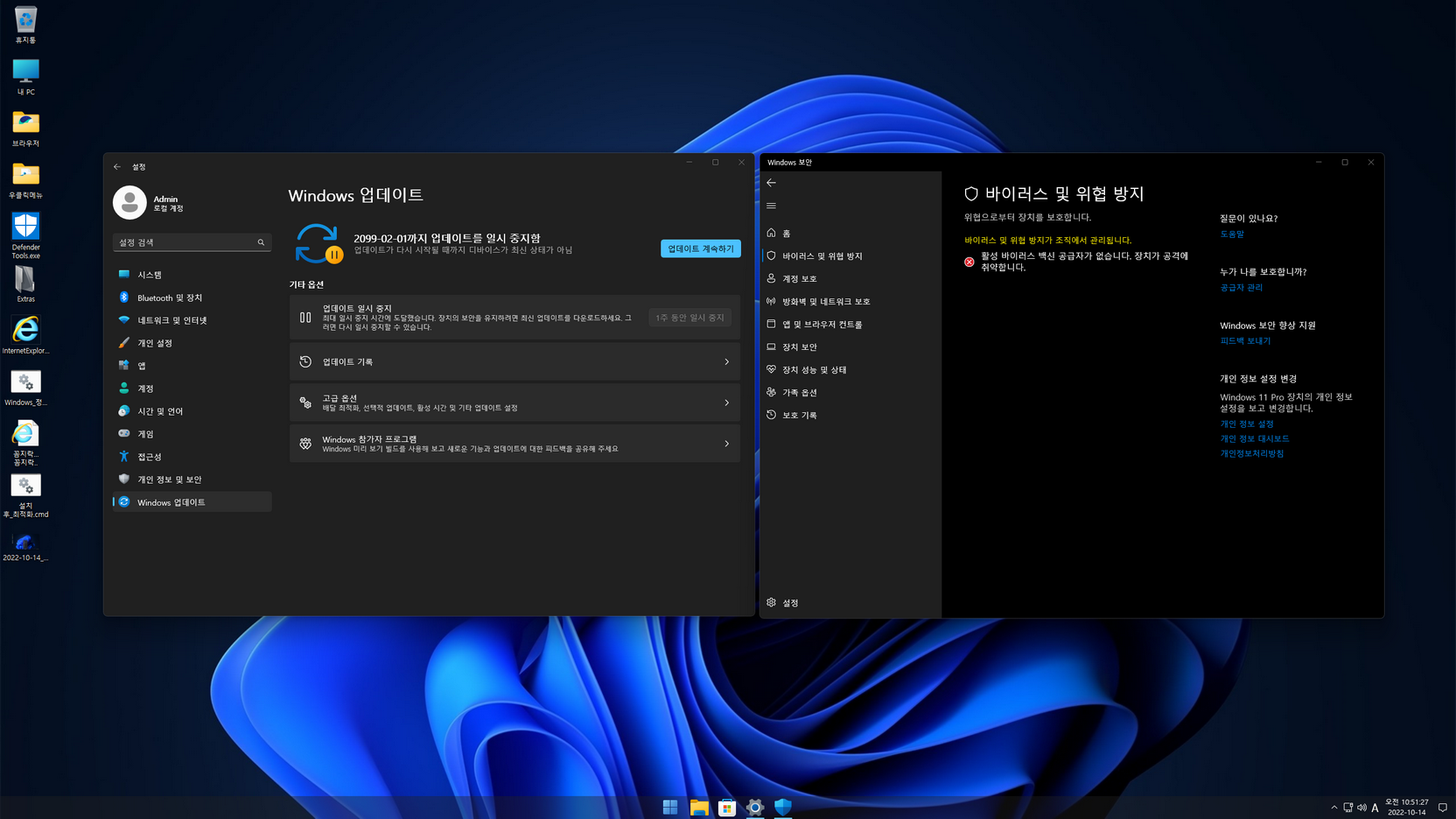This screenshot has height=819, width=1456.
Task: Open 방화벽 및 네트워크 보호 nav item
Action: [x=850, y=301]
